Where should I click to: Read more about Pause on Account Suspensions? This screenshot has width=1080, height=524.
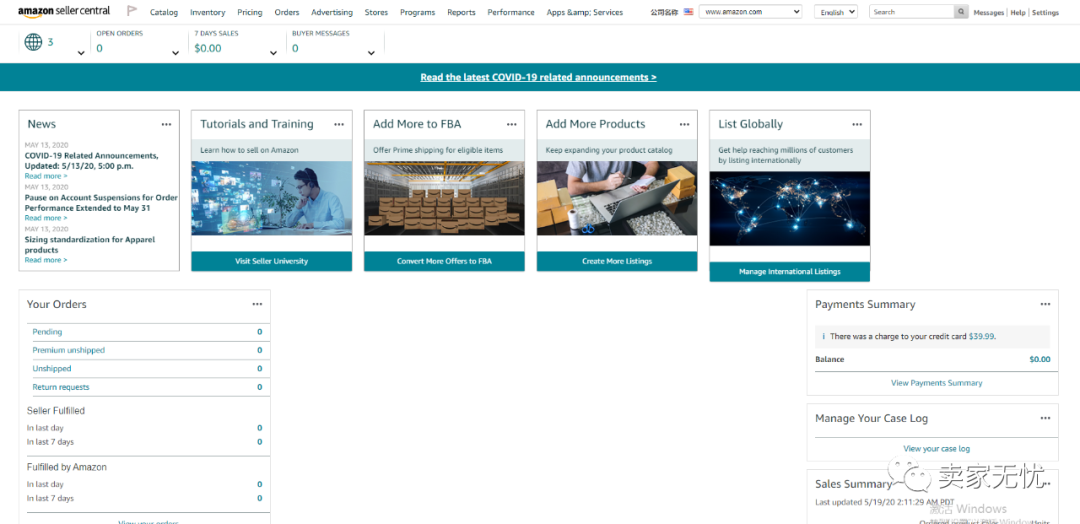click(46, 218)
